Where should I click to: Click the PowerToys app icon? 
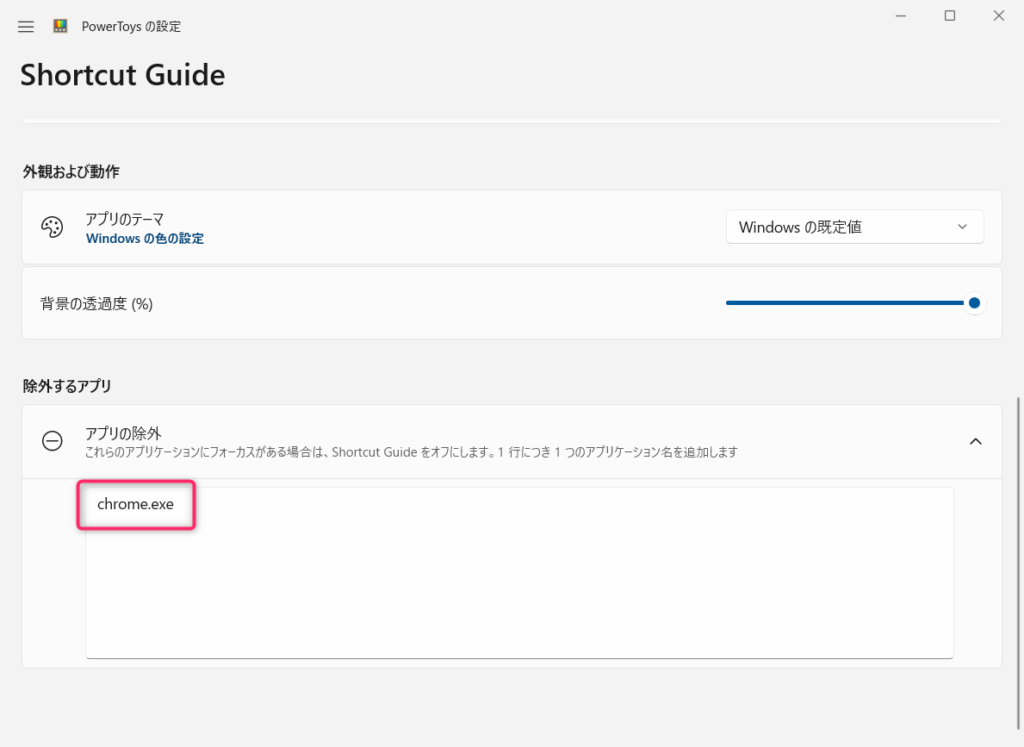click(x=60, y=26)
